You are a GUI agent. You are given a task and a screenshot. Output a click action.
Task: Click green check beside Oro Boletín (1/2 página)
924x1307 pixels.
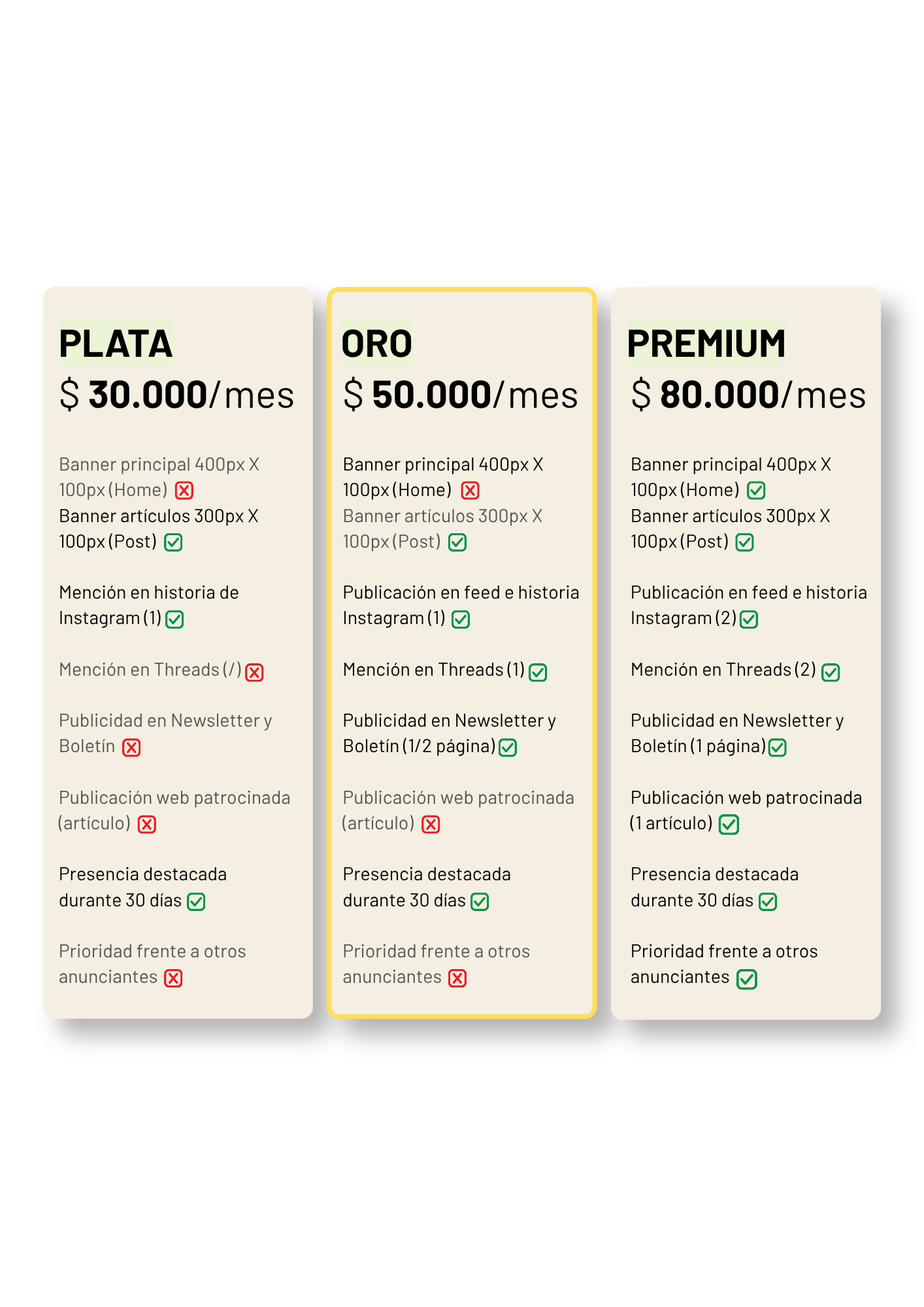click(508, 748)
